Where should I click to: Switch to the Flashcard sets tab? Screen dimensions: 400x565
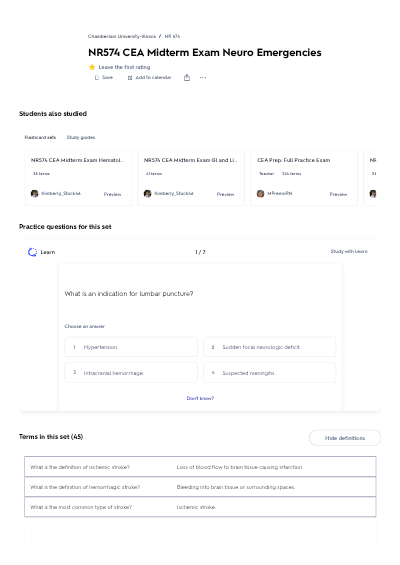[x=40, y=137]
